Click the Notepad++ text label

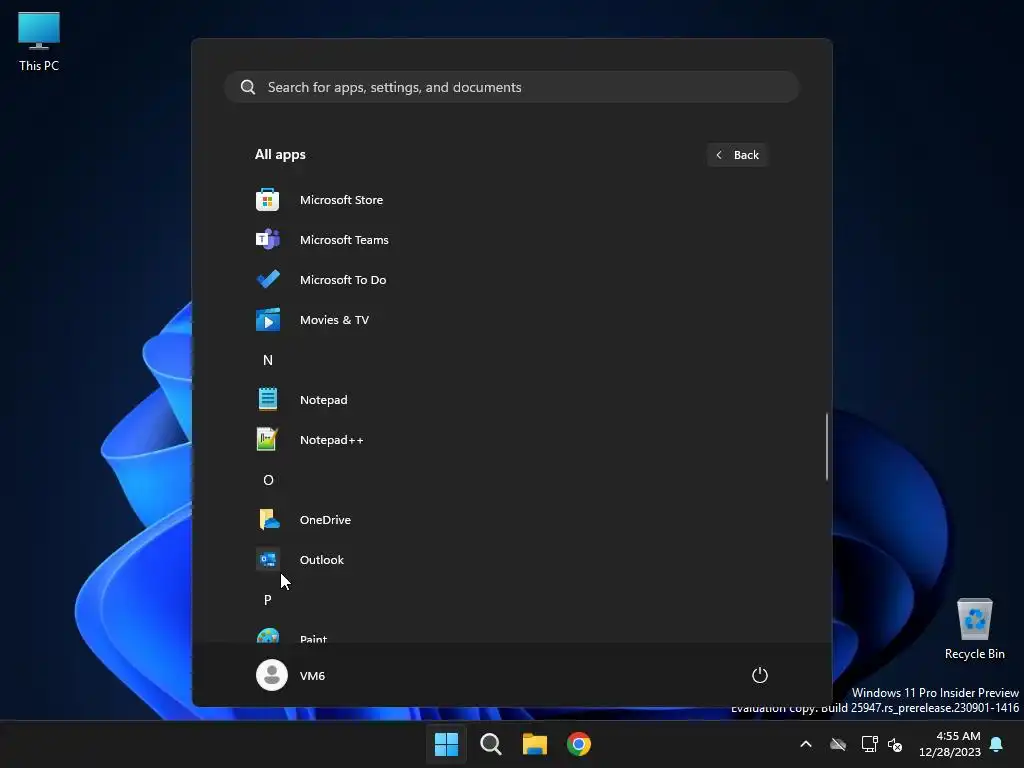pyautogui.click(x=331, y=440)
